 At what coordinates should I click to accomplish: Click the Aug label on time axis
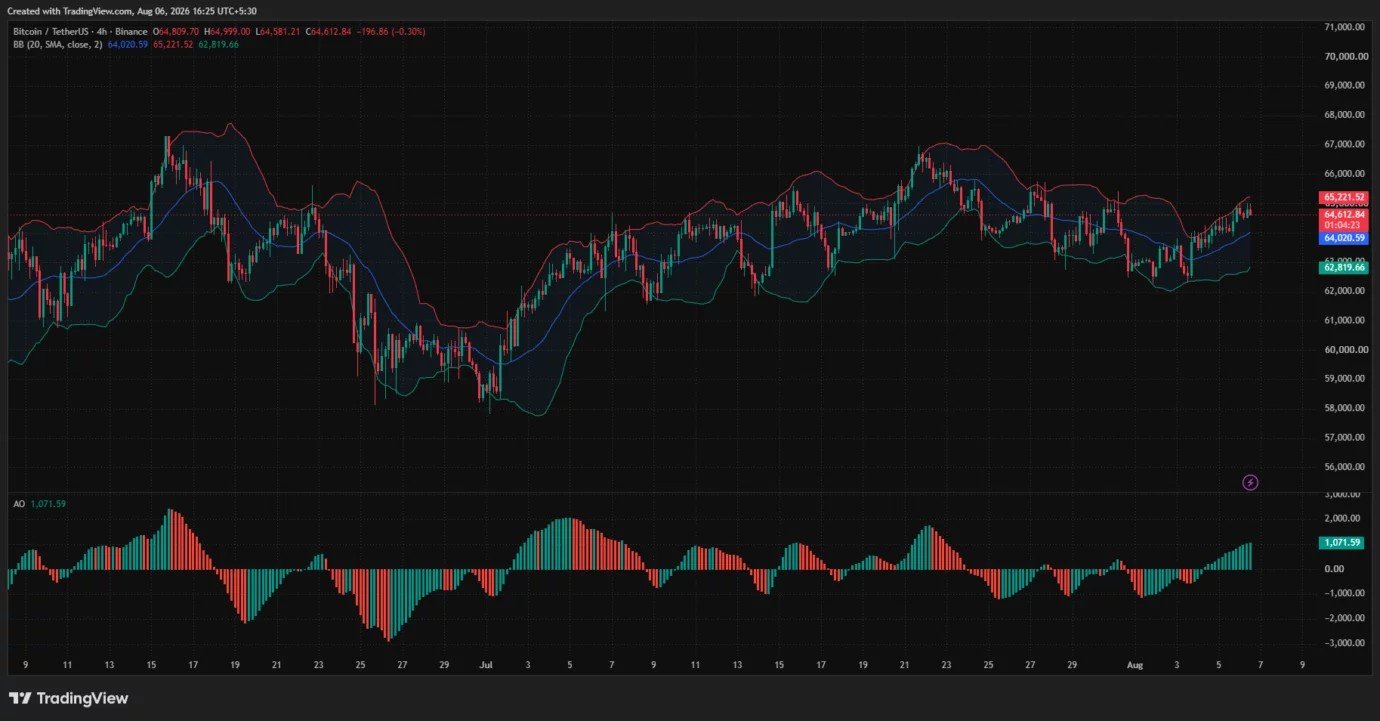point(1134,663)
